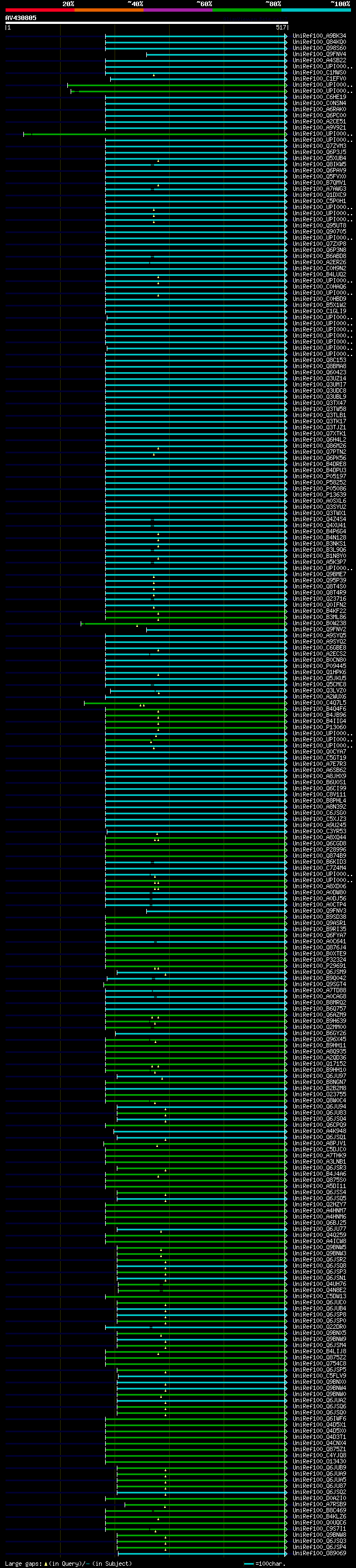The image size is (356, 1568).
Task: Click hit label UniRef100_Q86M26
Action: tap(319, 446)
